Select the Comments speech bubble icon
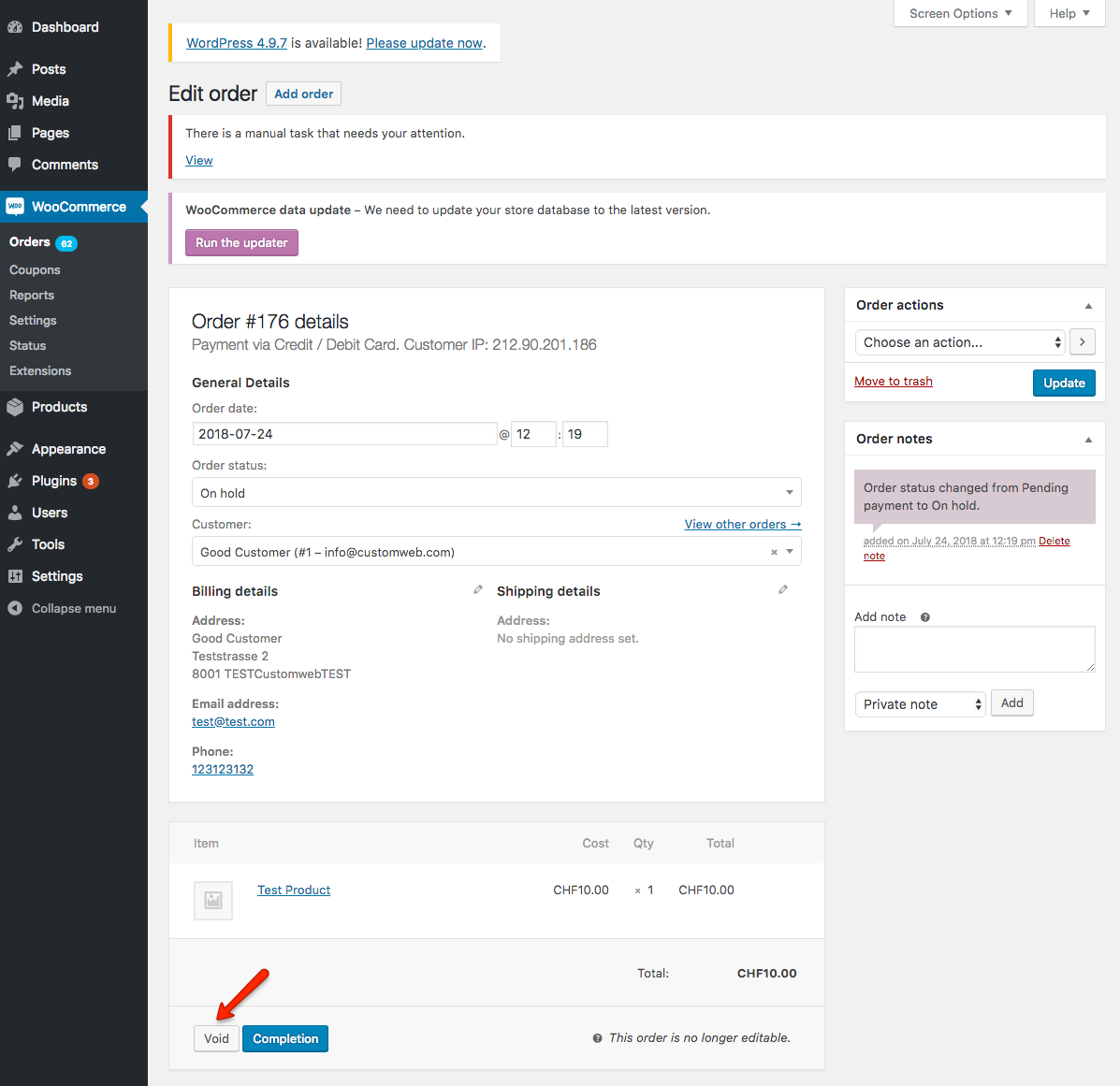This screenshot has height=1086, width=1120. tap(15, 165)
